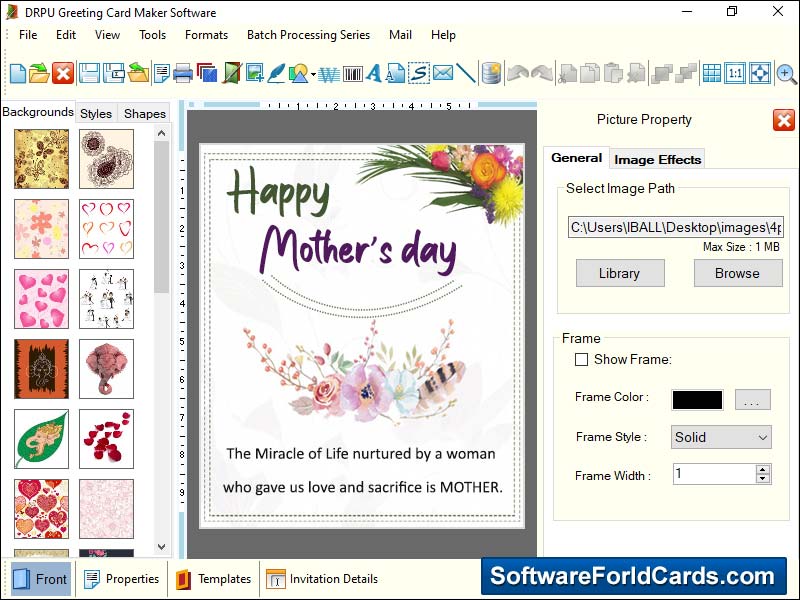Select the Line drawing tool icon

point(465,72)
